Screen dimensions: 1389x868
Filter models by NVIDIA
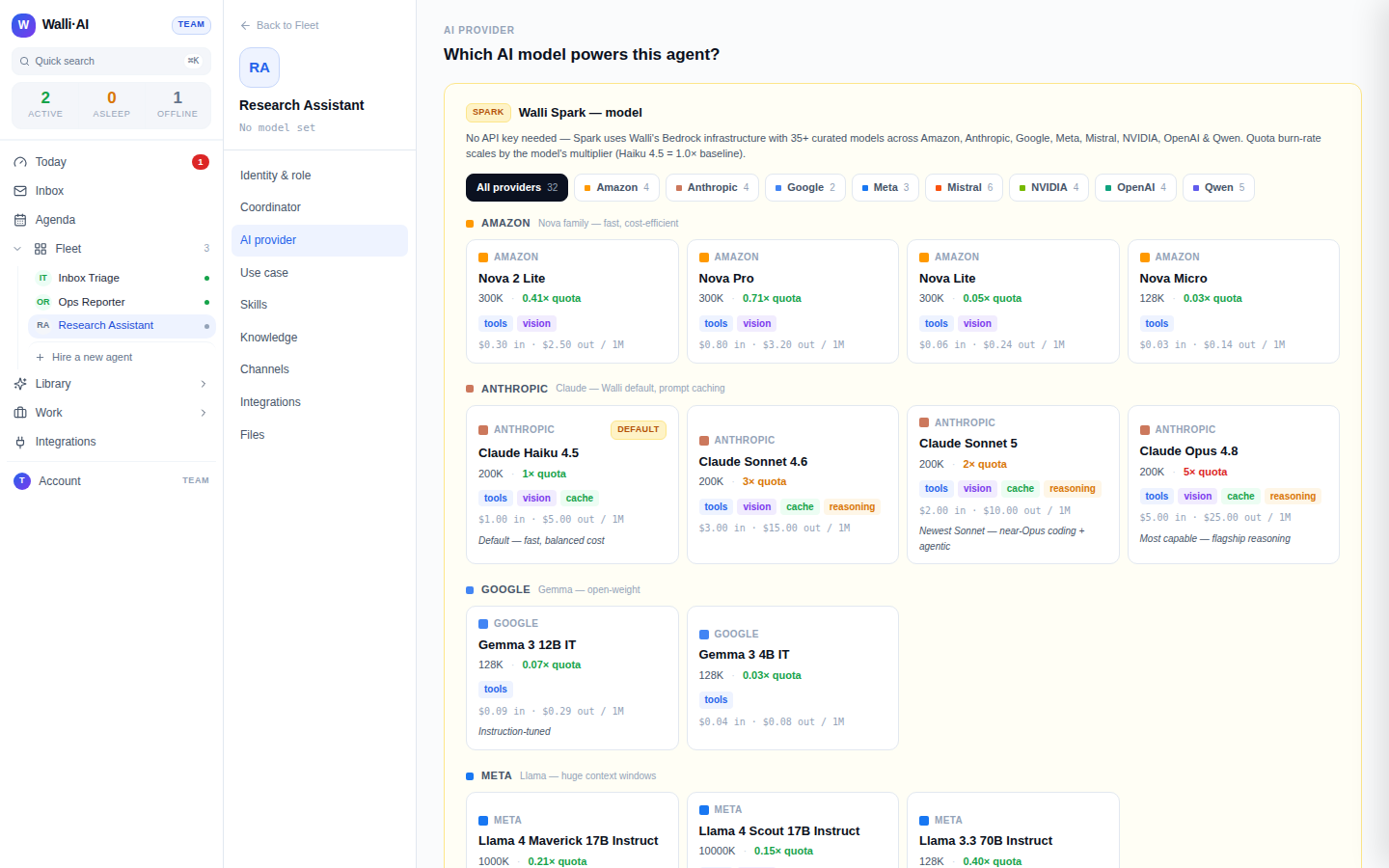(1049, 187)
